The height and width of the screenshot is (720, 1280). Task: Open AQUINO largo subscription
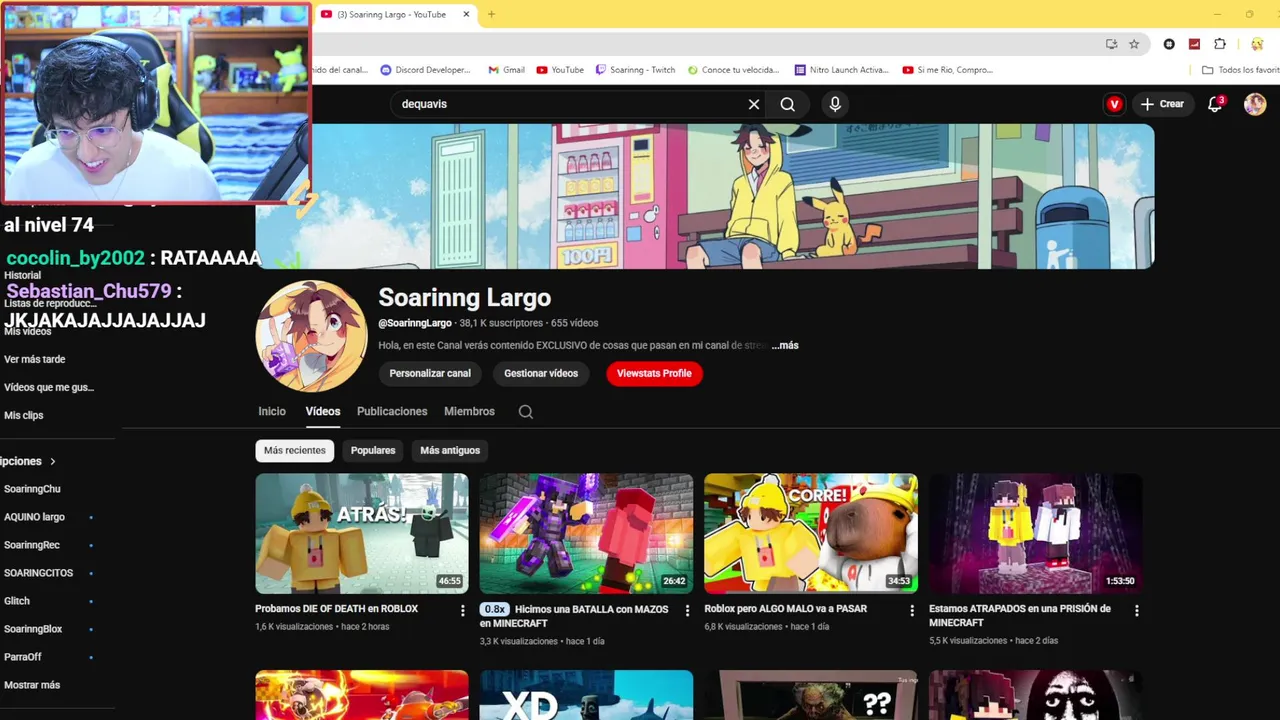tap(34, 517)
